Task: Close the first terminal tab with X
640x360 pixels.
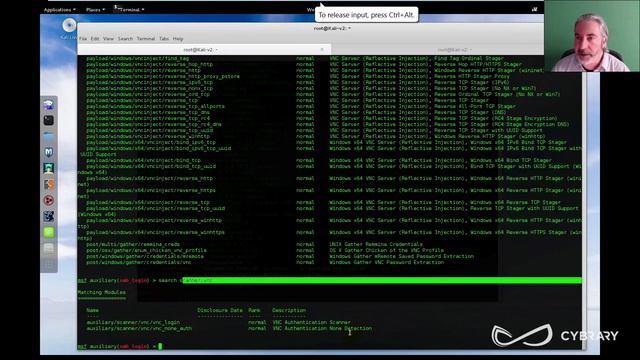Action: click(x=322, y=49)
